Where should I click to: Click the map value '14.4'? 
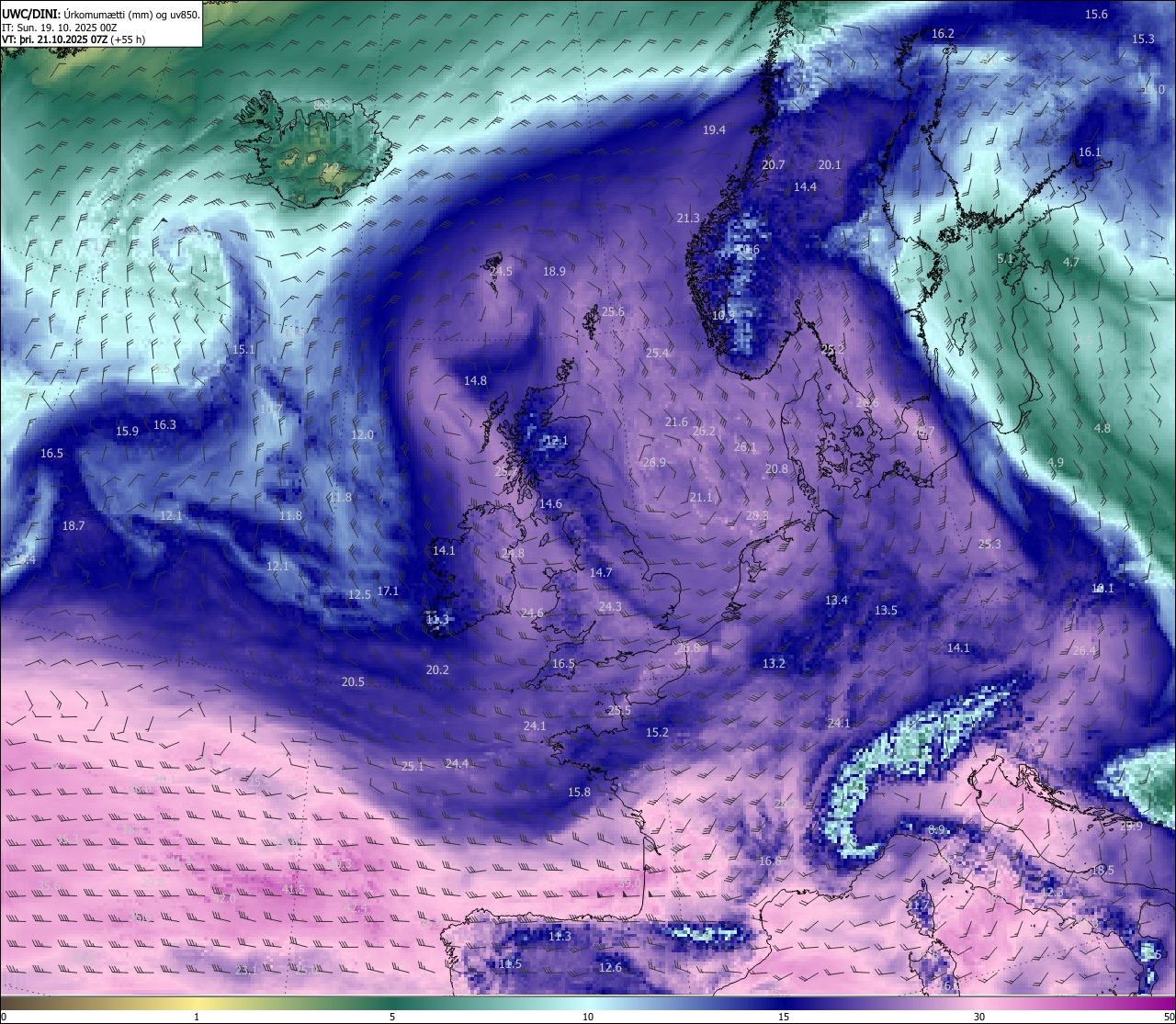coord(805,186)
